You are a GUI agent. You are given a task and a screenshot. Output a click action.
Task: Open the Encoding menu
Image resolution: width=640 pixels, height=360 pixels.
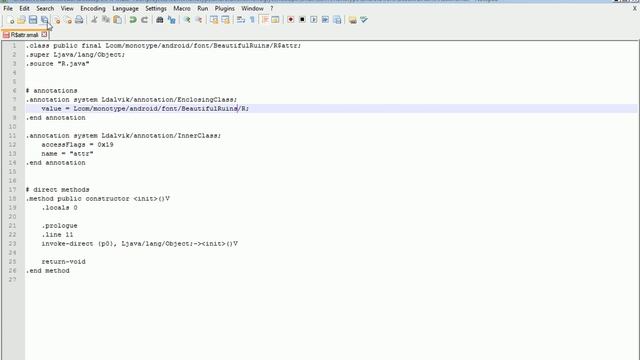(x=93, y=8)
